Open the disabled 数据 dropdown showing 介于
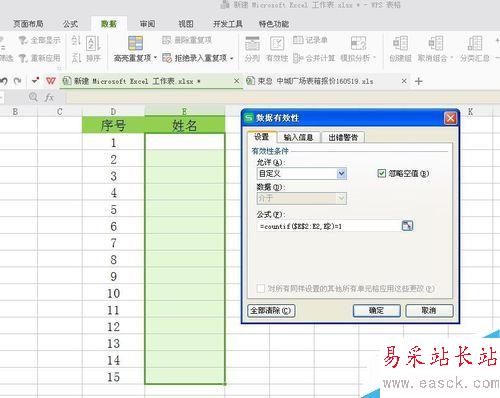The height and width of the screenshot is (398, 500). click(x=302, y=198)
